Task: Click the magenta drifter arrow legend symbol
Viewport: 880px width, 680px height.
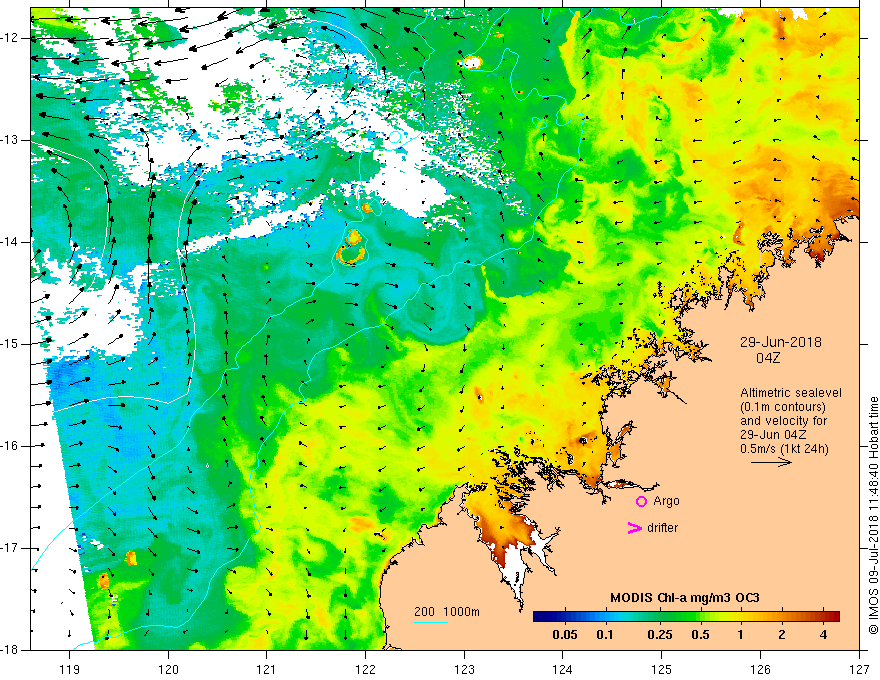Action: tap(635, 528)
